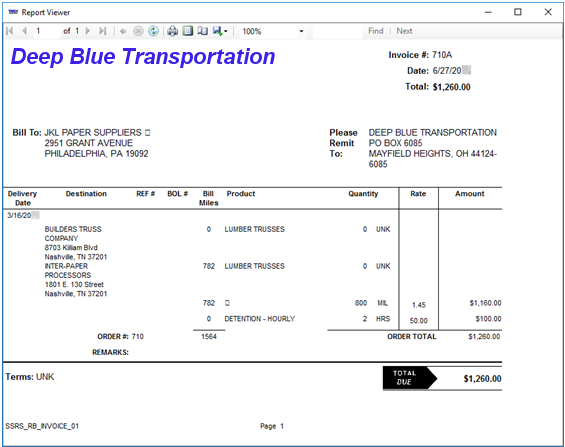This screenshot has width=565, height=447.
Task: Click the Next search result link
Action: [x=404, y=31]
